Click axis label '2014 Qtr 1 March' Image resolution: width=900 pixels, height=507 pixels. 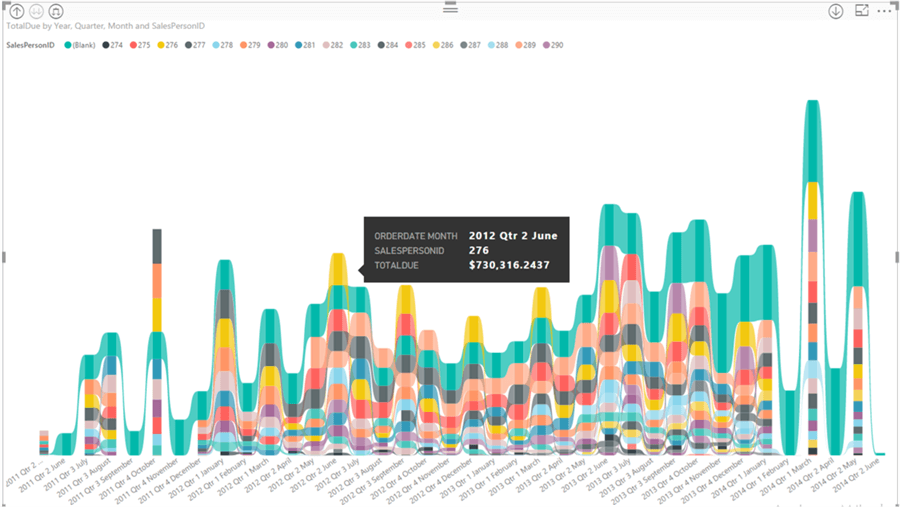click(x=786, y=476)
